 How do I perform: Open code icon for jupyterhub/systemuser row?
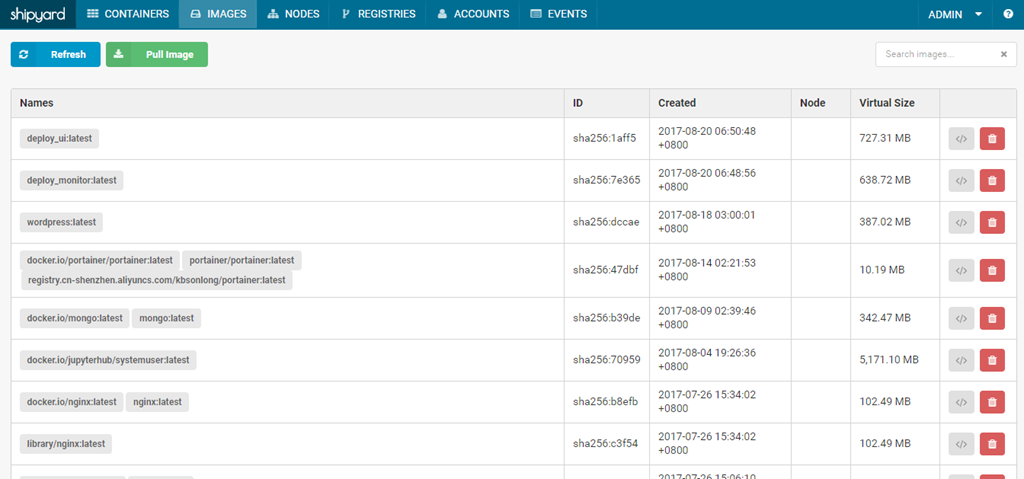[x=961, y=360]
